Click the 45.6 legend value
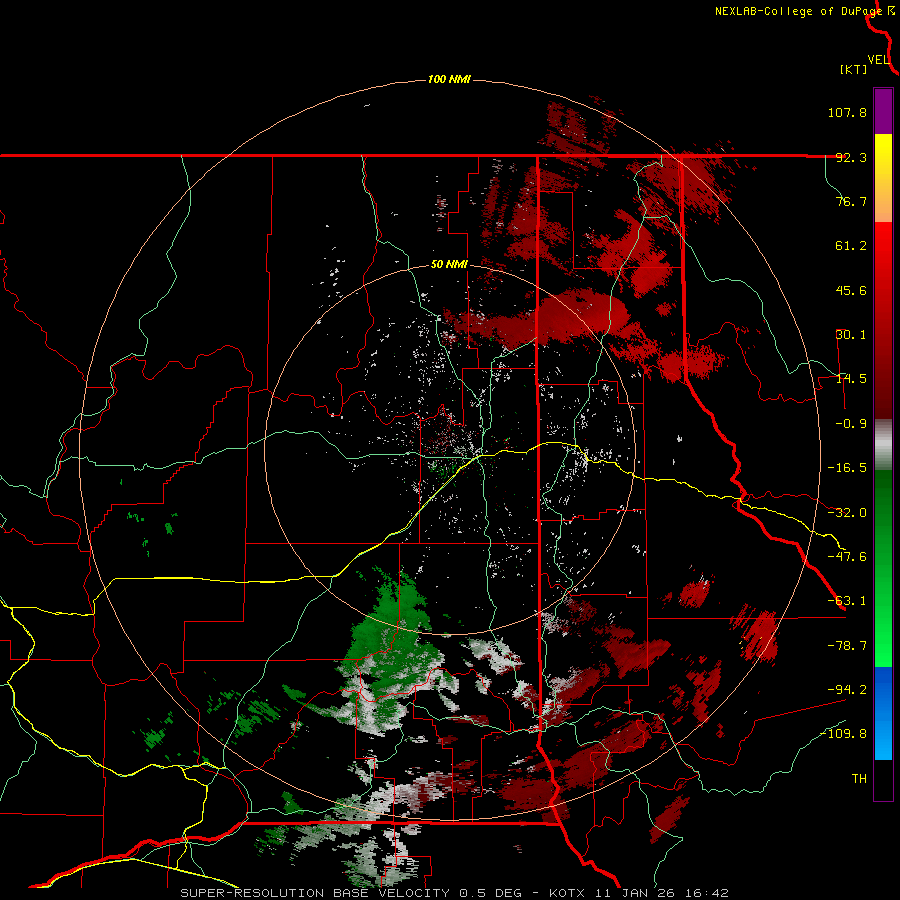The image size is (900, 900). coord(851,290)
